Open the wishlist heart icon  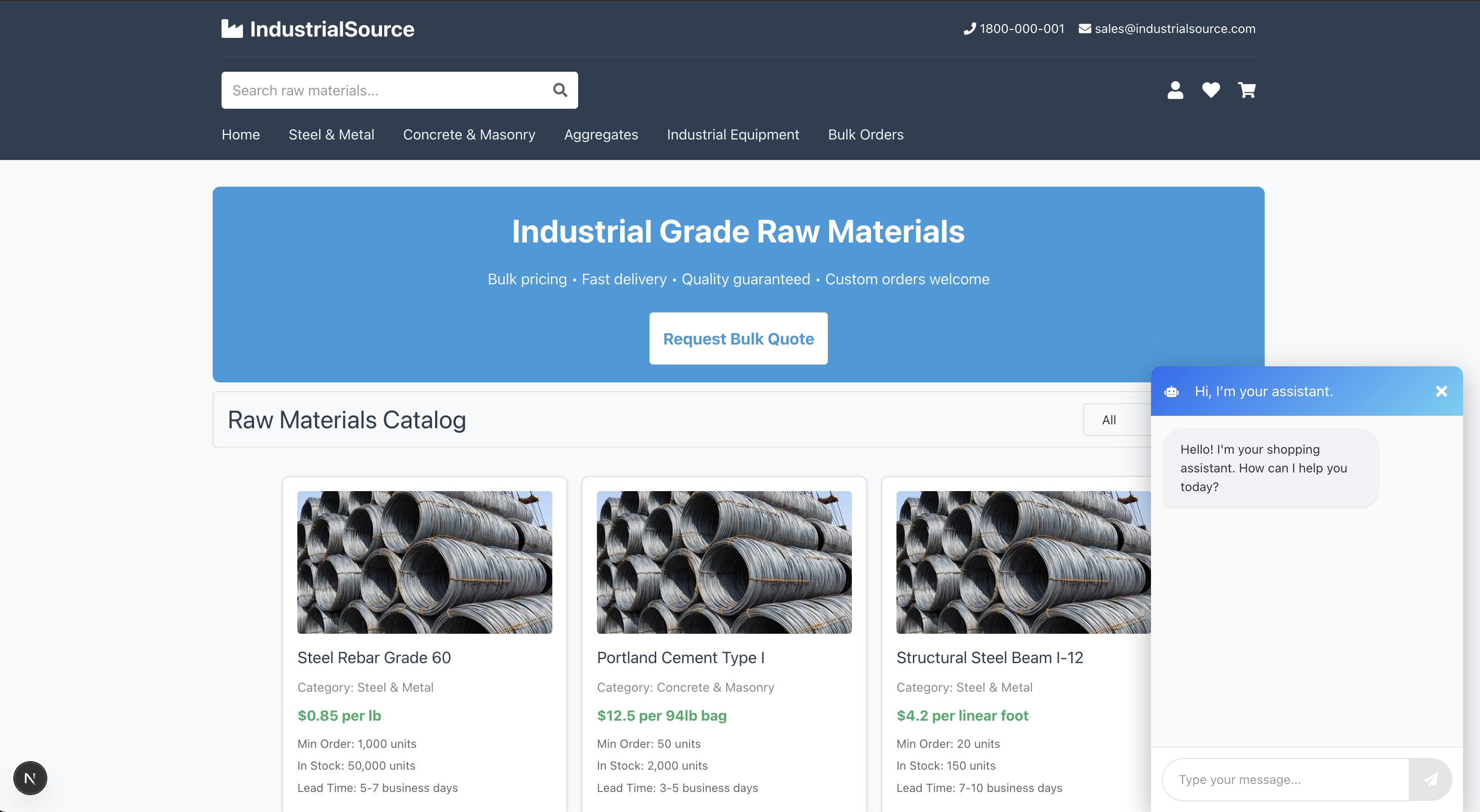pos(1211,90)
